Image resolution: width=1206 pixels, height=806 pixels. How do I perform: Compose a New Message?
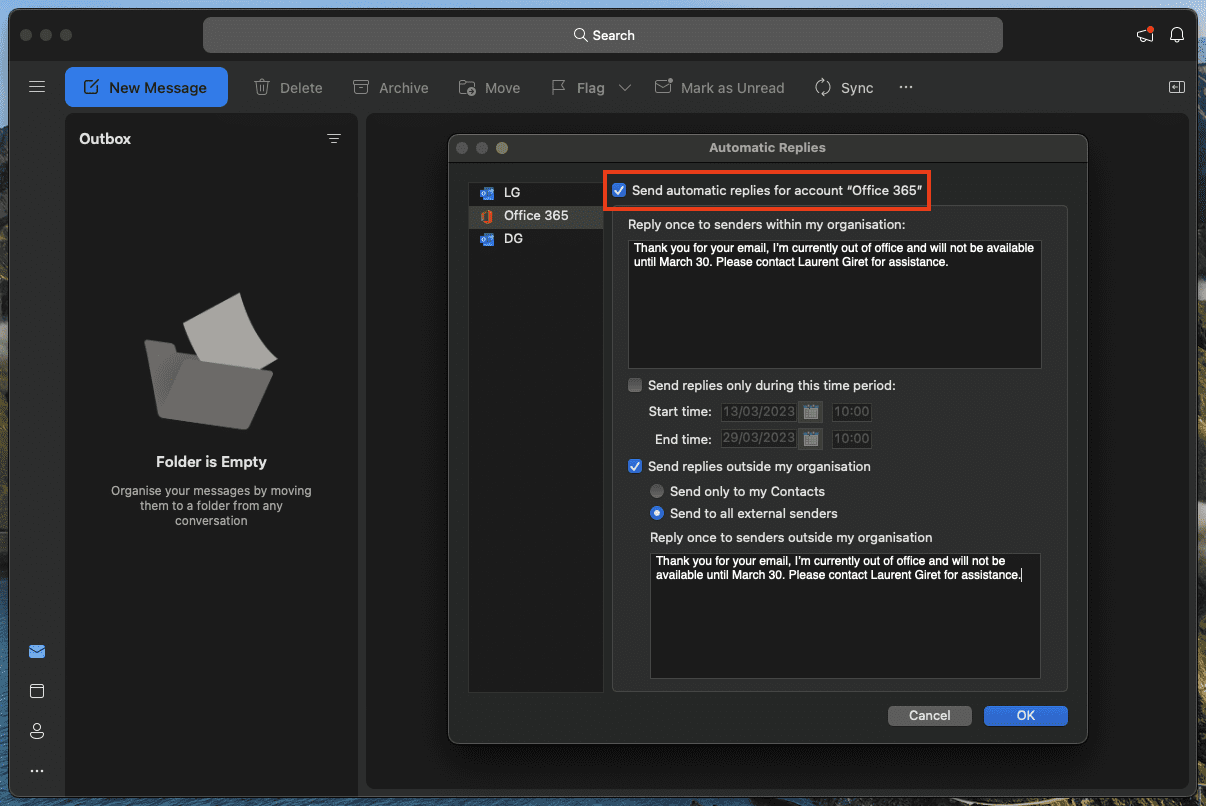[x=146, y=88]
